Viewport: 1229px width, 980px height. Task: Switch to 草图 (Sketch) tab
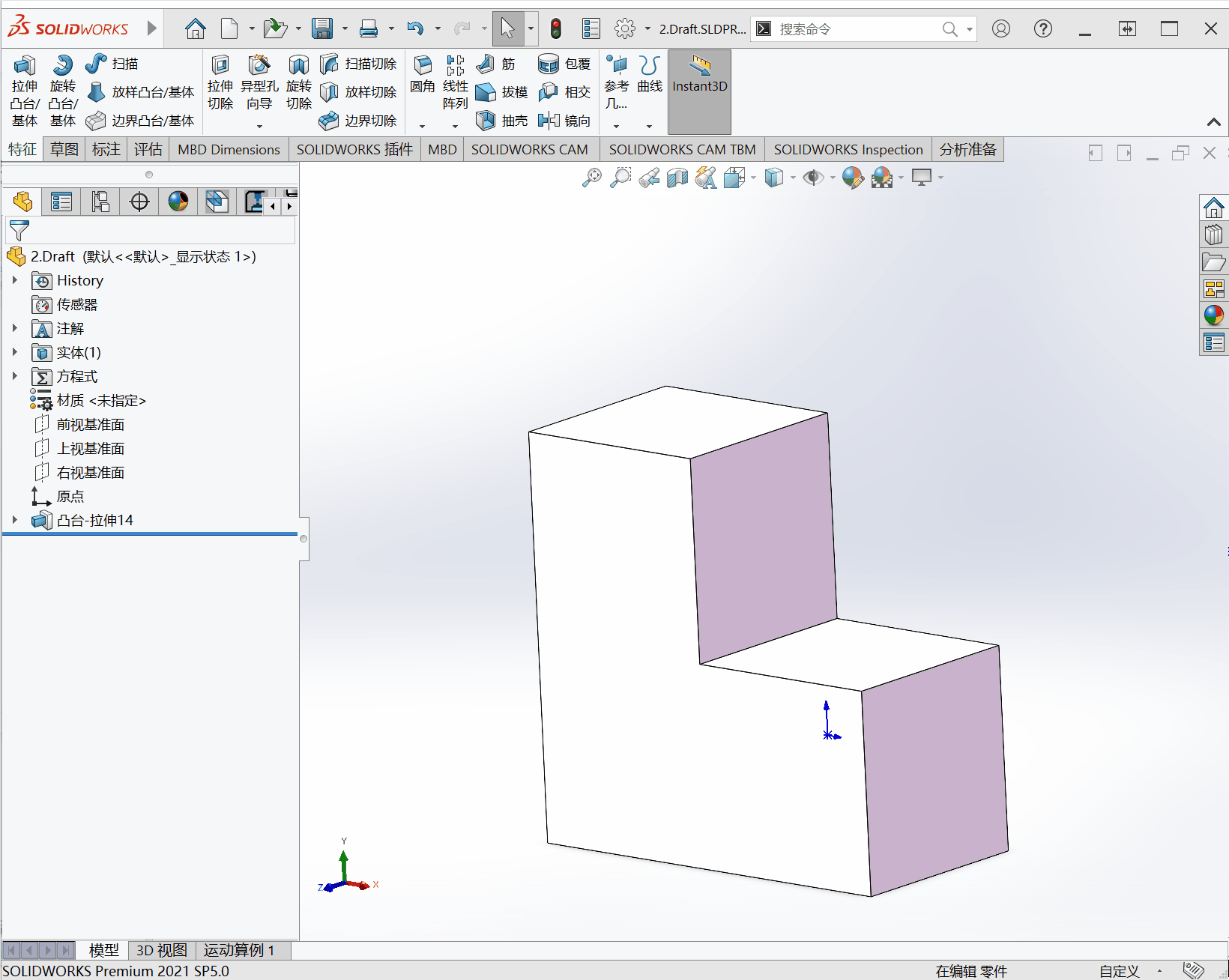click(64, 149)
